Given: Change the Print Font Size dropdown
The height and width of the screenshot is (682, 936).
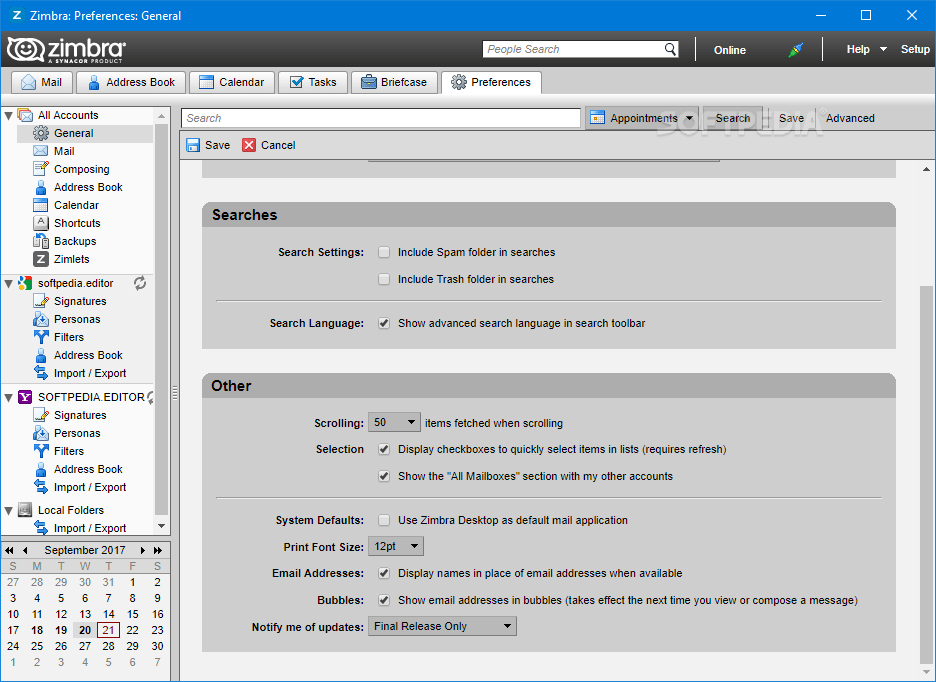Looking at the screenshot, I should 395,546.
